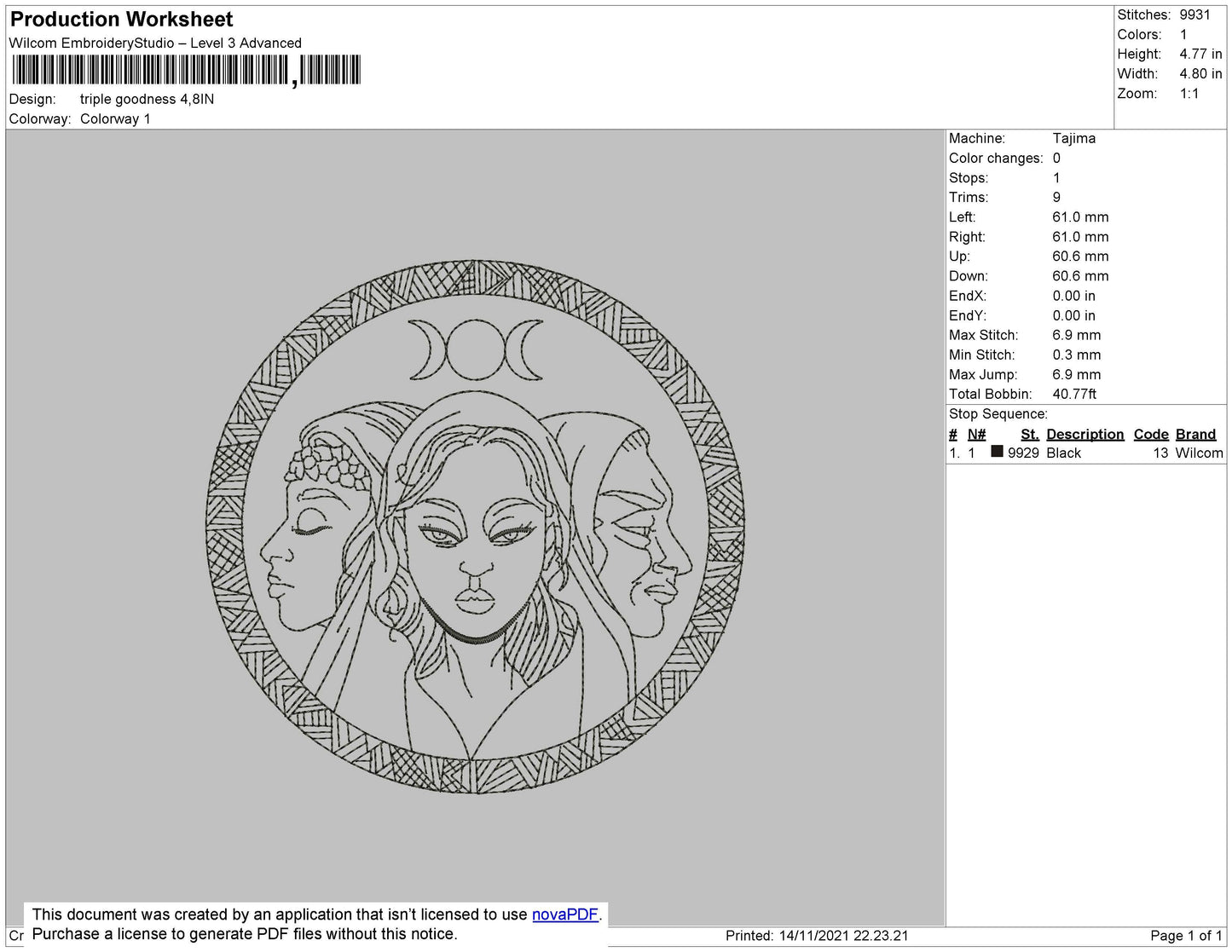Click the Zoom value 1:1
This screenshot has height=952, width=1232.
[1189, 94]
